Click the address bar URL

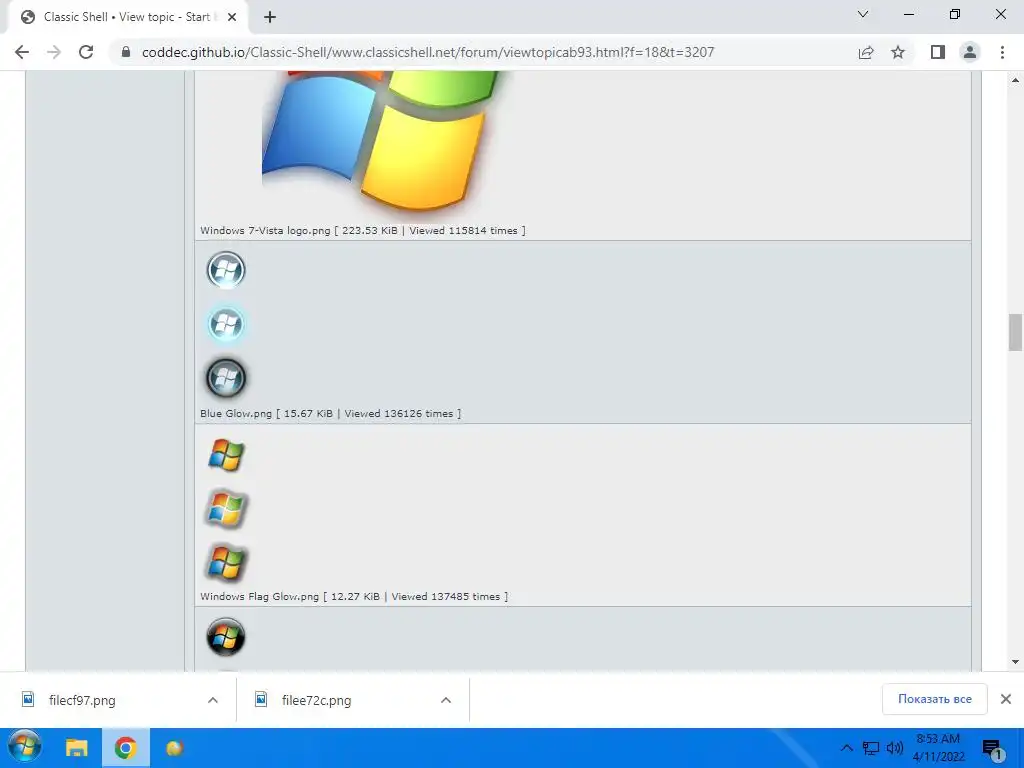click(428, 52)
